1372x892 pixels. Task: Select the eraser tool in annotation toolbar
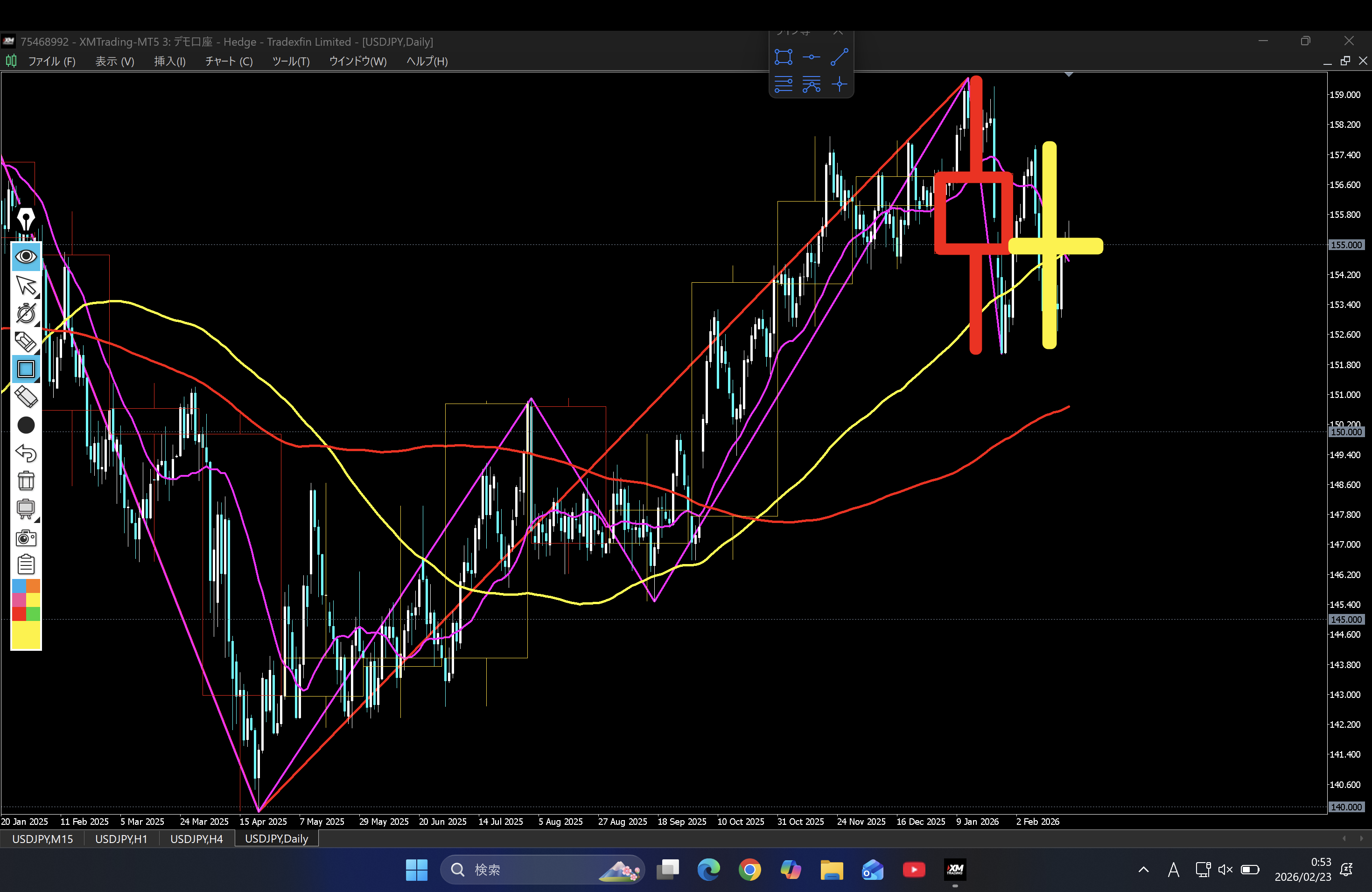[26, 397]
